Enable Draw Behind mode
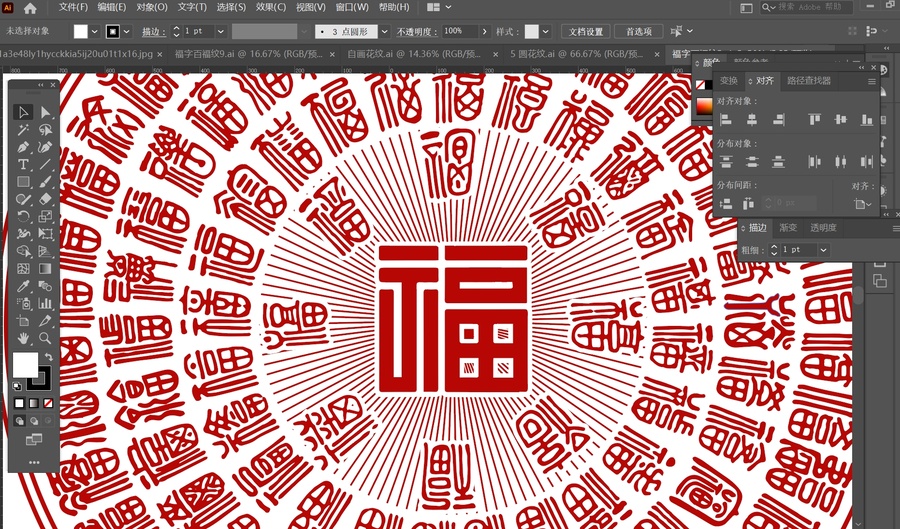 pos(34,421)
